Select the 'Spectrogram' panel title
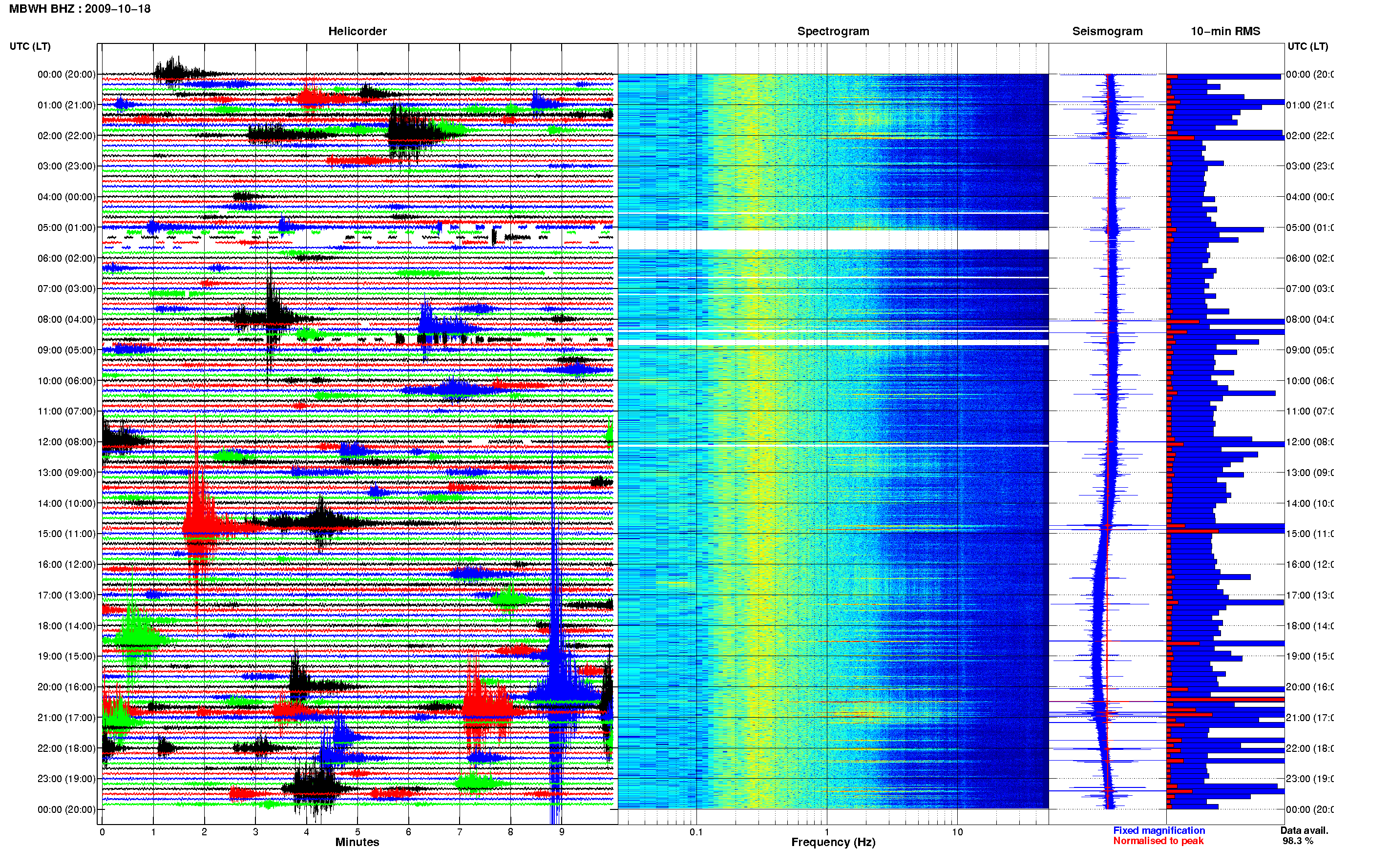This screenshot has height=868, width=1389. [833, 31]
